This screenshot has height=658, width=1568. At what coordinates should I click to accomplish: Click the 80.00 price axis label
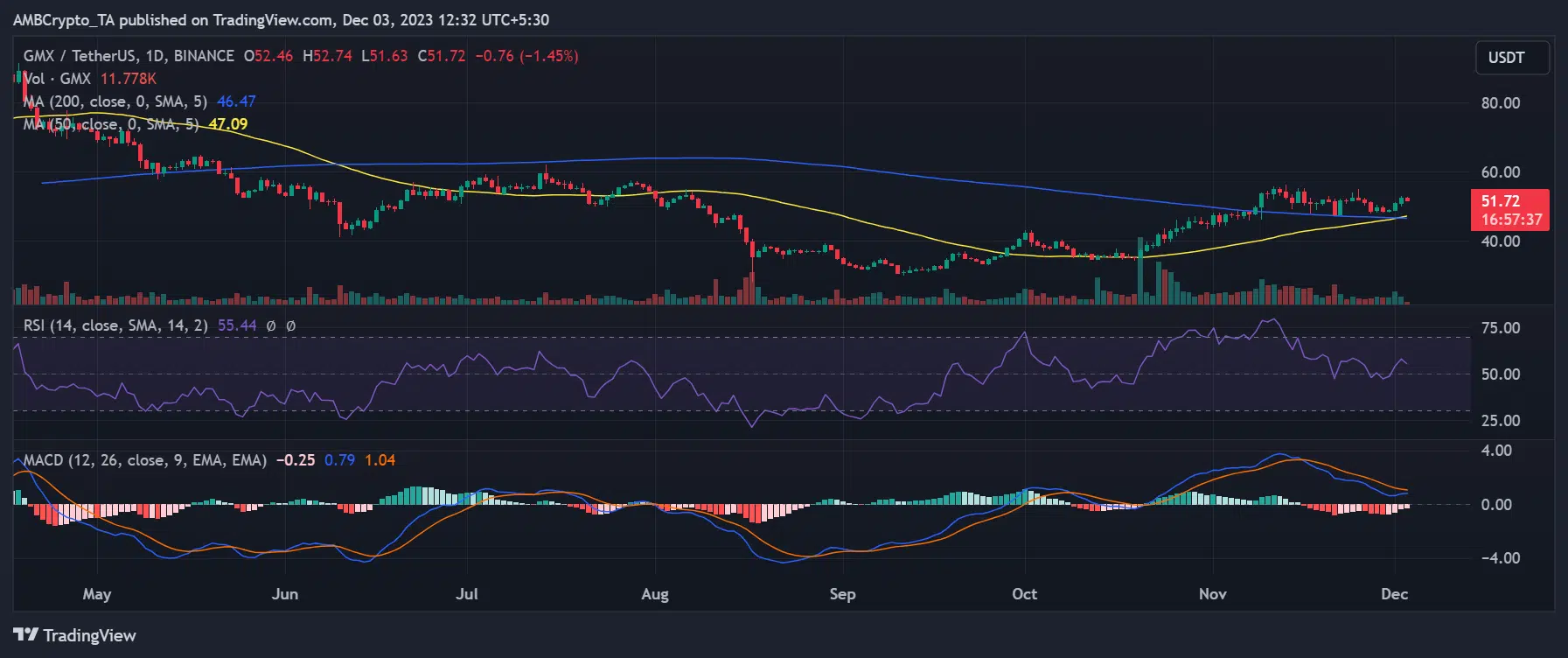[1501, 103]
